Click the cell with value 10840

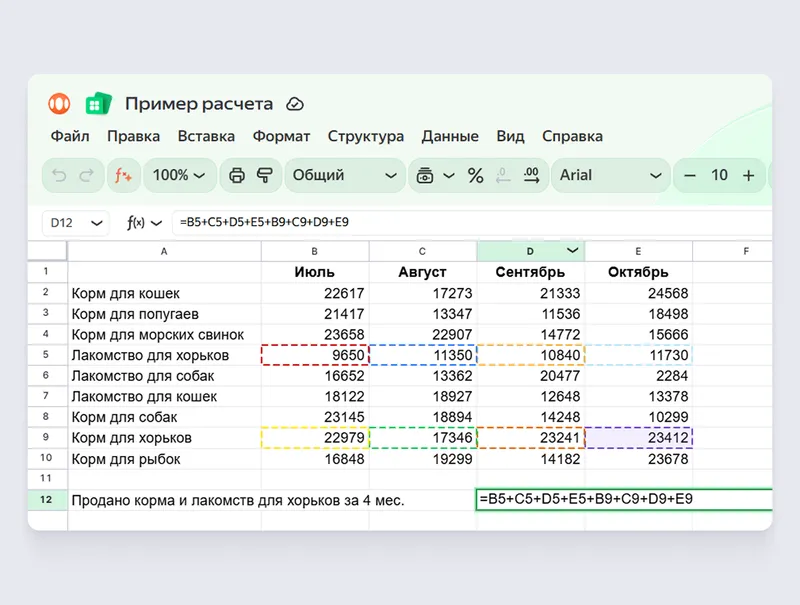[531, 355]
